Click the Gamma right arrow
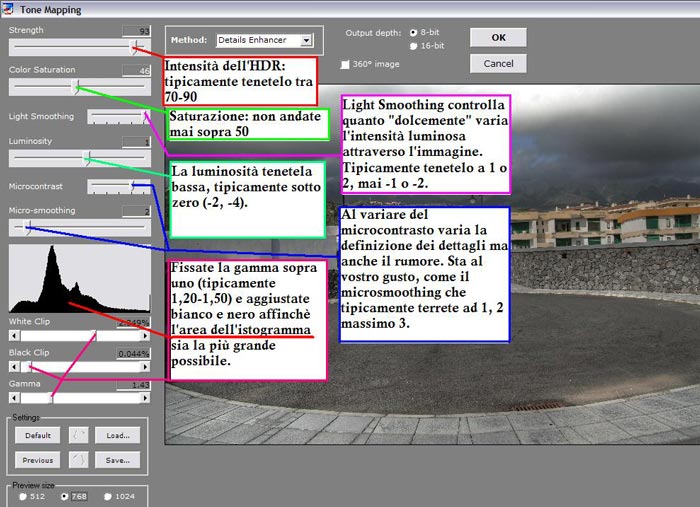This screenshot has height=507, width=700. pos(145,397)
